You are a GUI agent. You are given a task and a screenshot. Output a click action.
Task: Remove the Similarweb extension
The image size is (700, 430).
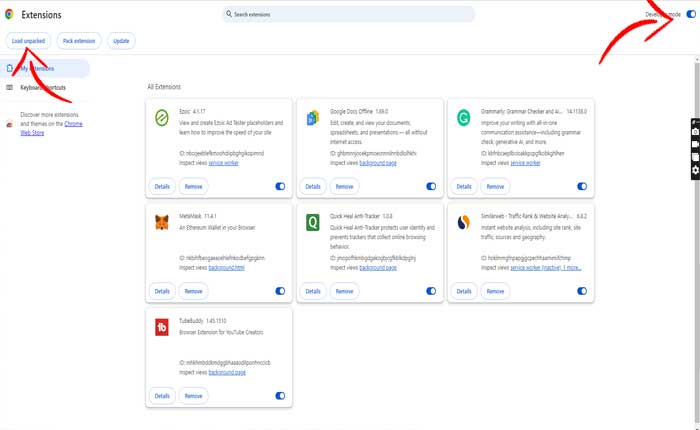[x=495, y=291]
